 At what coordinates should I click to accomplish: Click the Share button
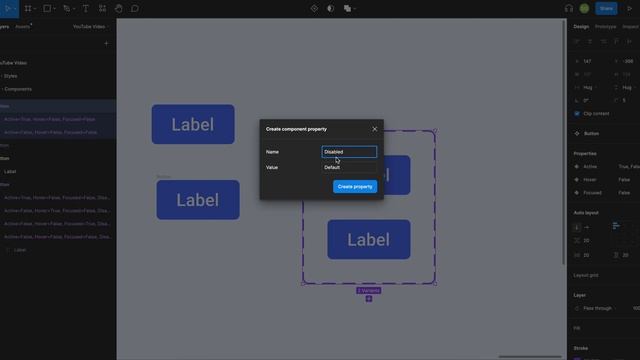pos(606,8)
